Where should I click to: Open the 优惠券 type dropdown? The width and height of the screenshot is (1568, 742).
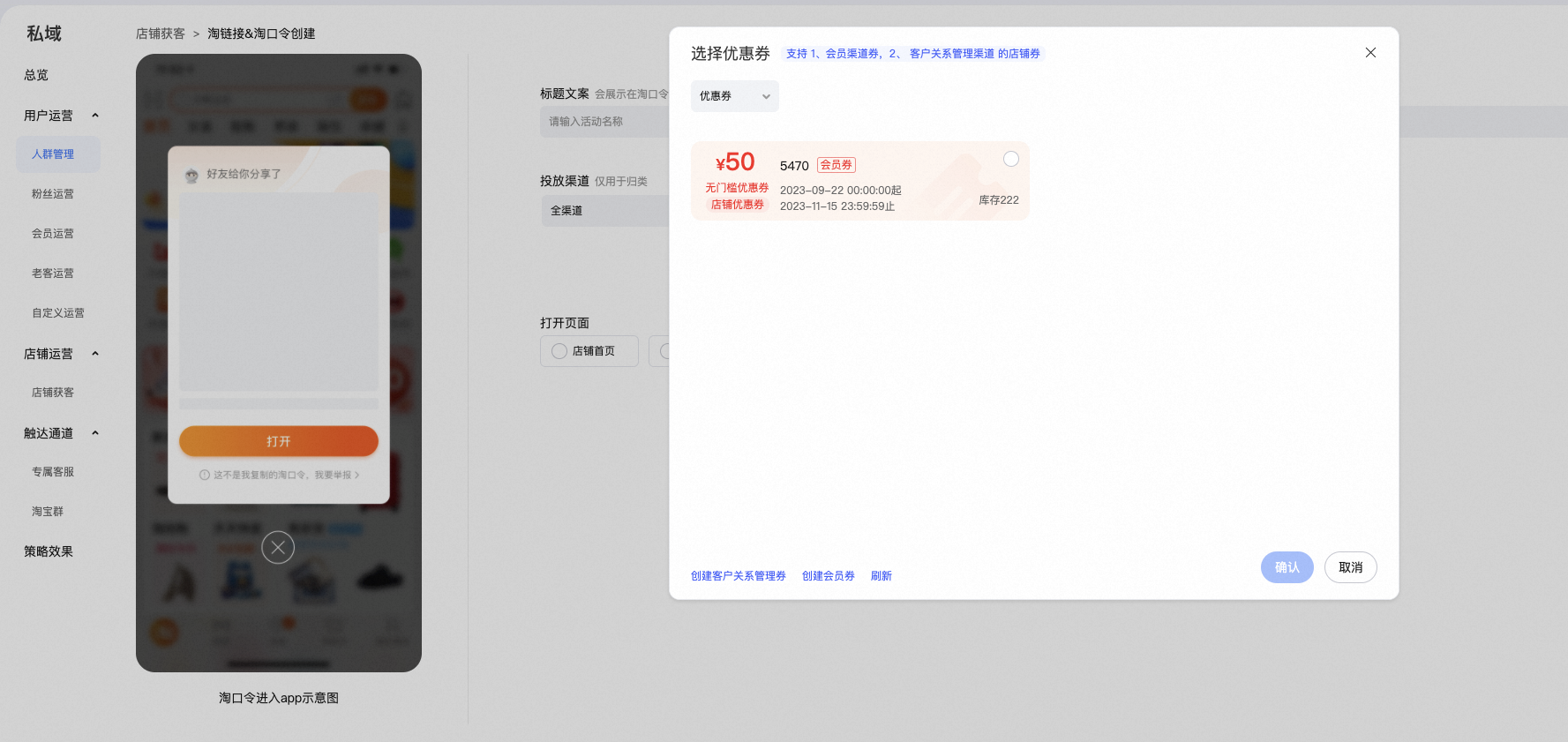pyautogui.click(x=734, y=96)
